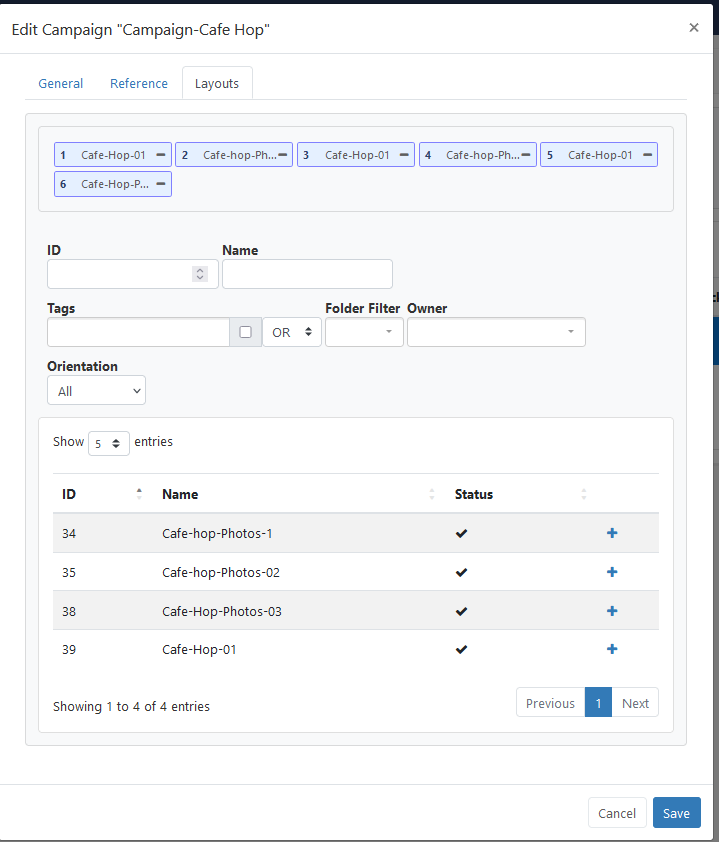Click ID cell 38
The height and width of the screenshot is (842, 719).
(x=69, y=611)
